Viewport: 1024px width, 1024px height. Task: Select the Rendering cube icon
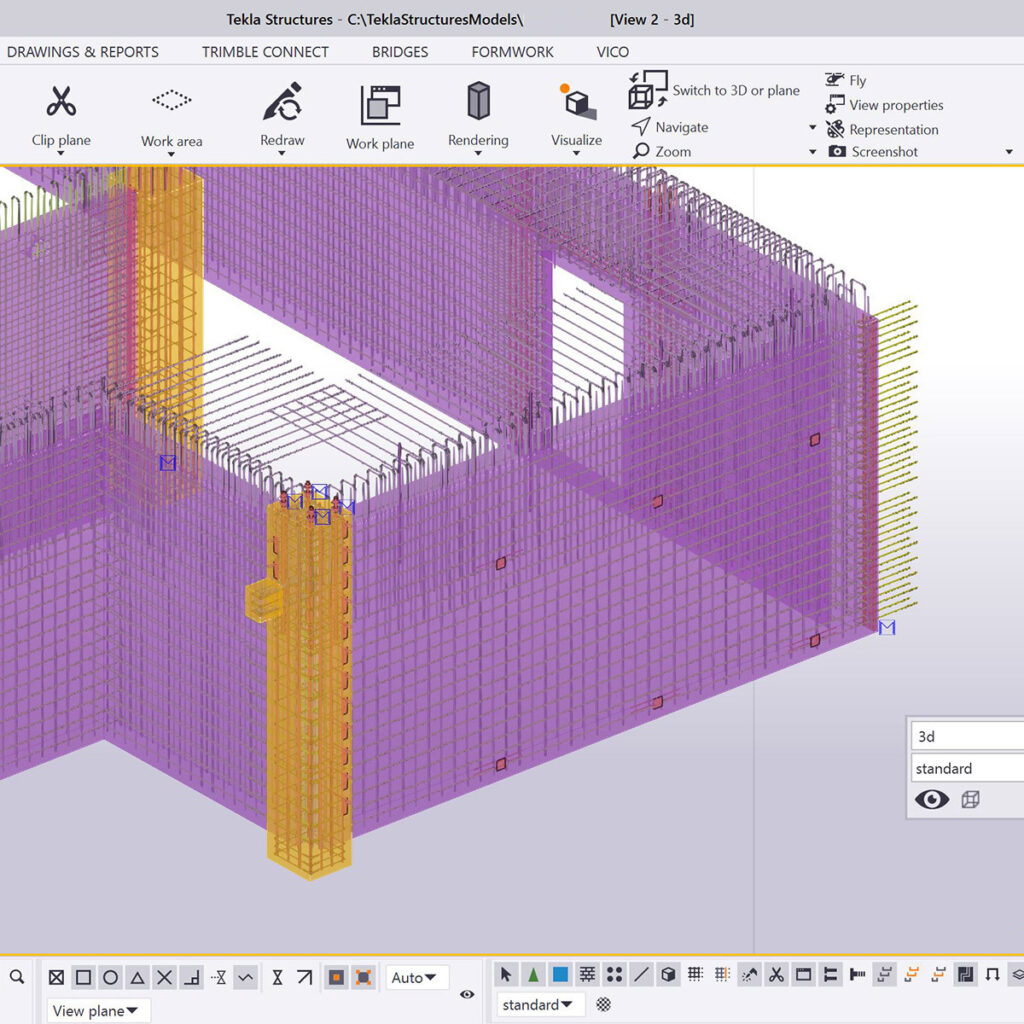(x=478, y=101)
